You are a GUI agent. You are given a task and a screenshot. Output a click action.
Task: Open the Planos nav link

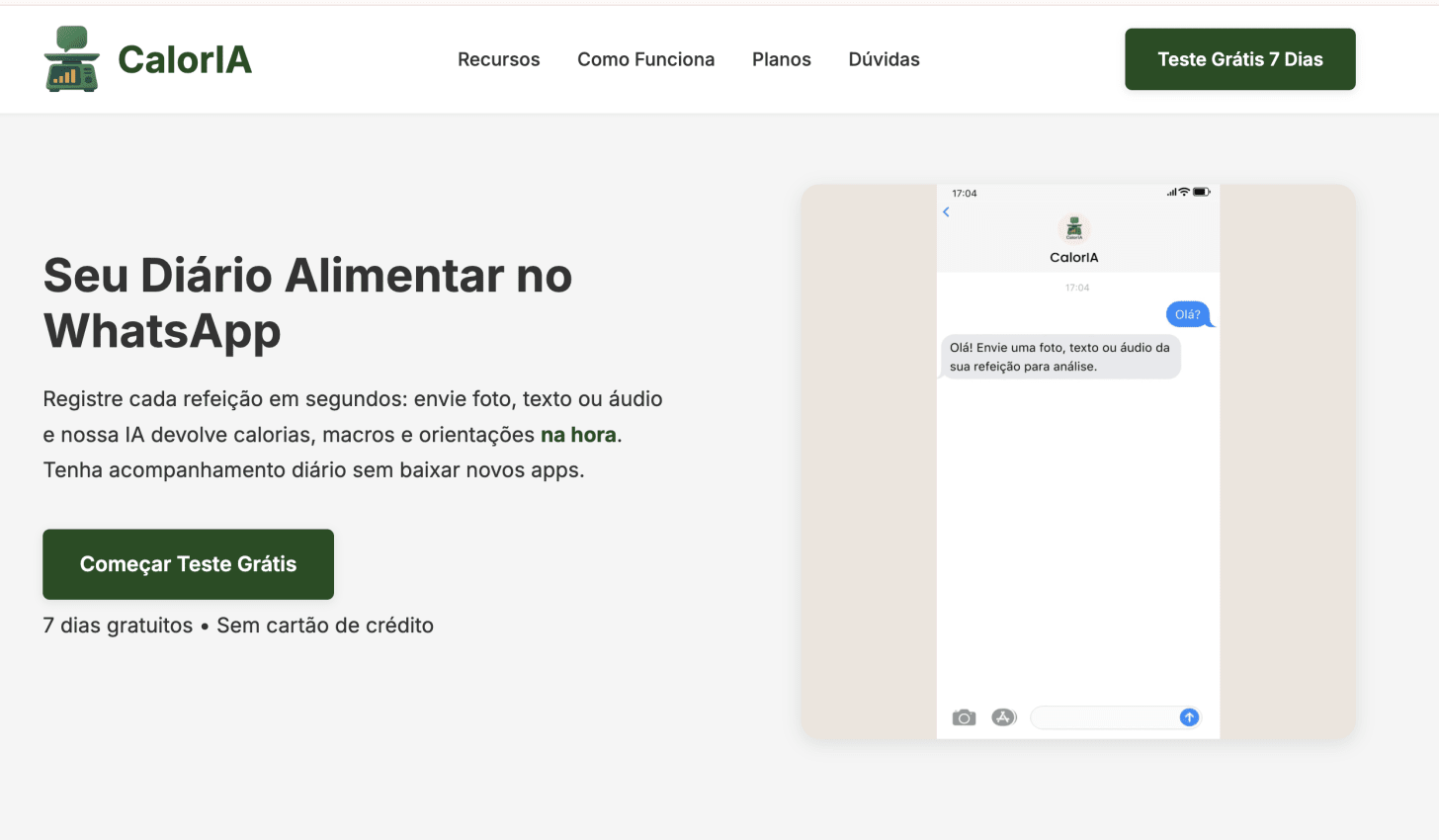781,59
